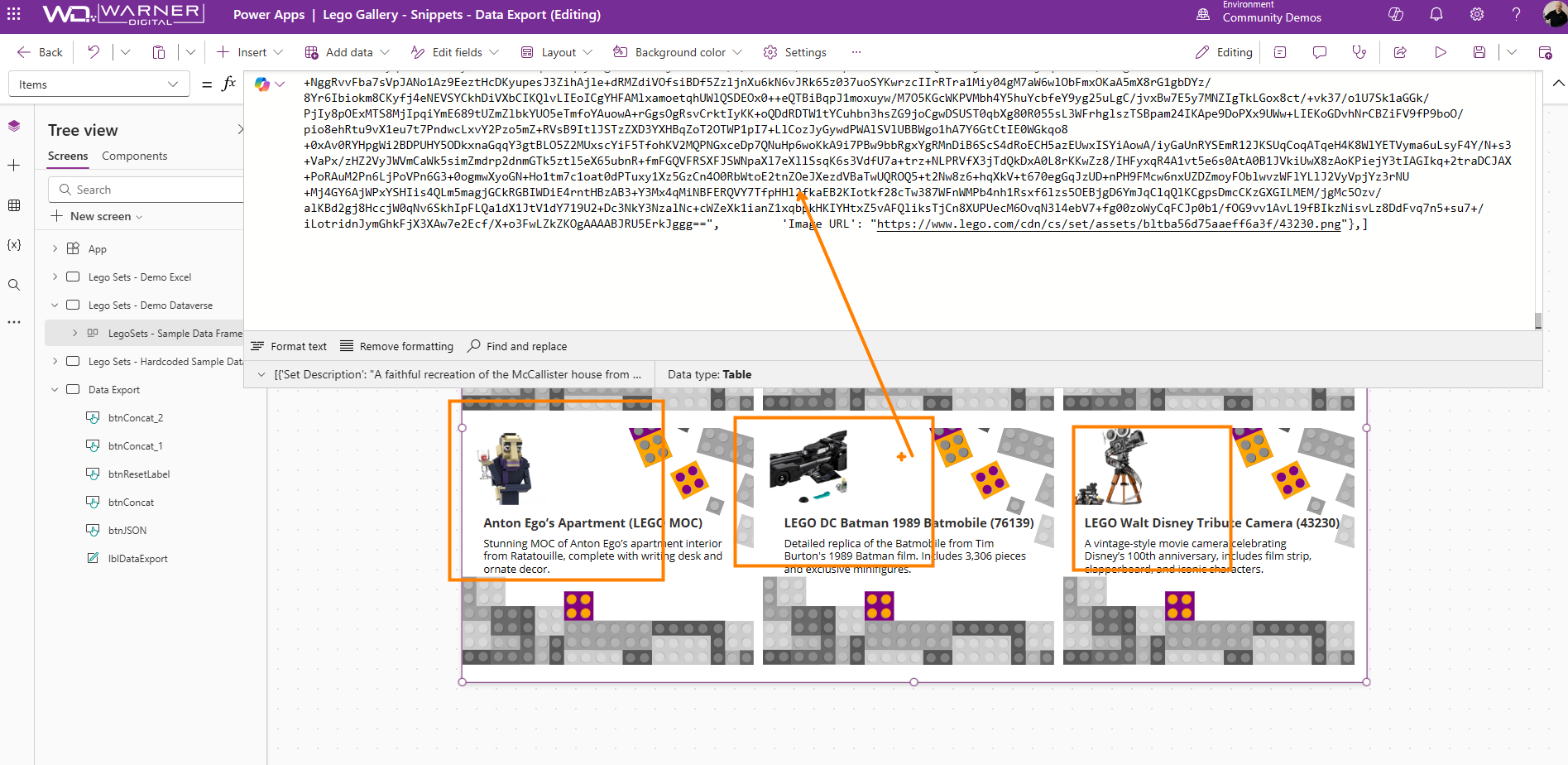
Task: Click Find and replace
Action: pyautogui.click(x=518, y=346)
